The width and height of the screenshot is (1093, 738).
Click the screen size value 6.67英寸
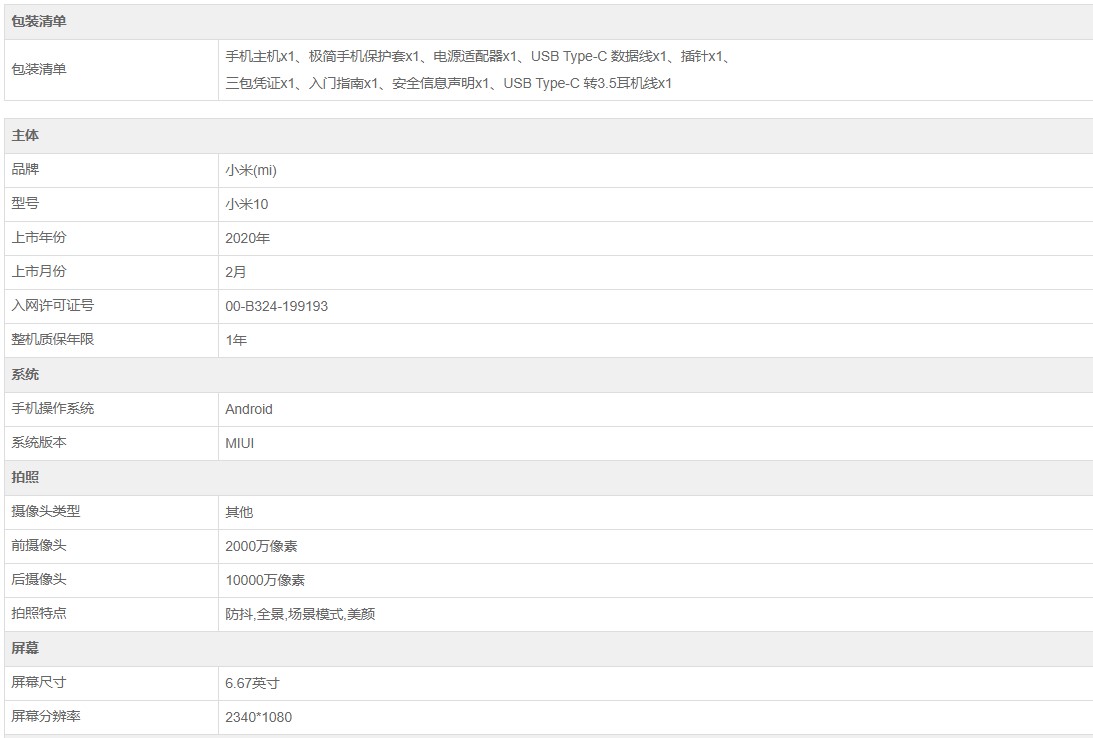(253, 683)
